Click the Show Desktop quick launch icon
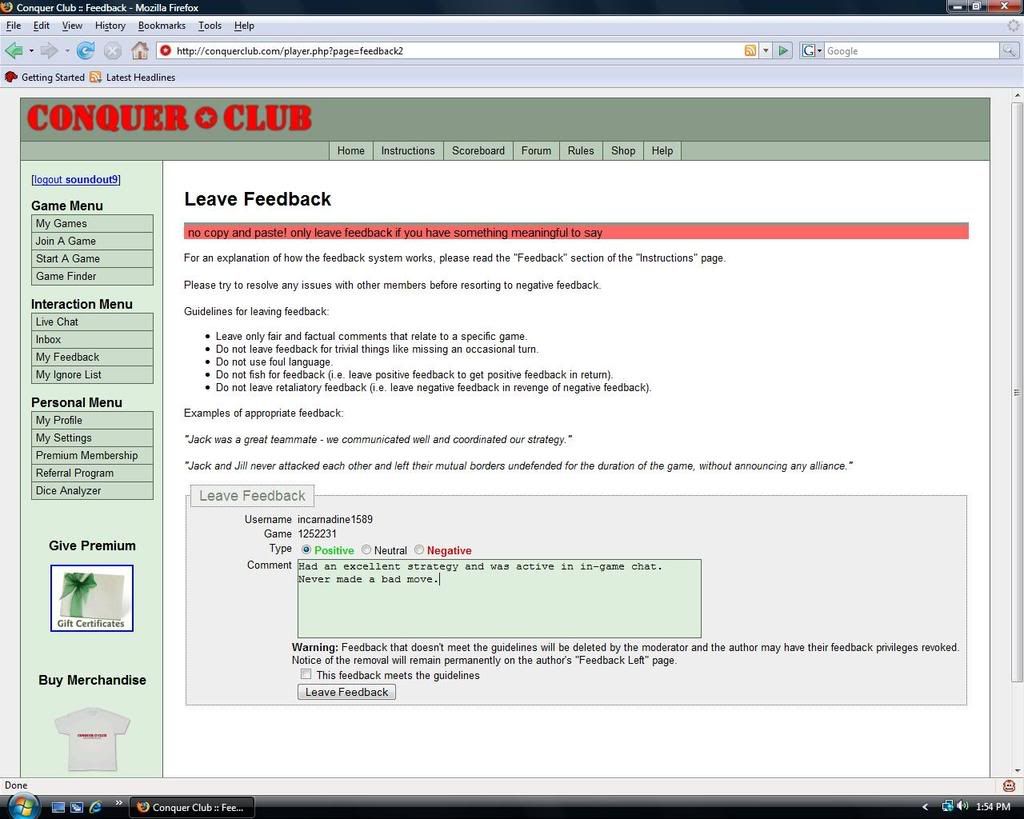 58,807
